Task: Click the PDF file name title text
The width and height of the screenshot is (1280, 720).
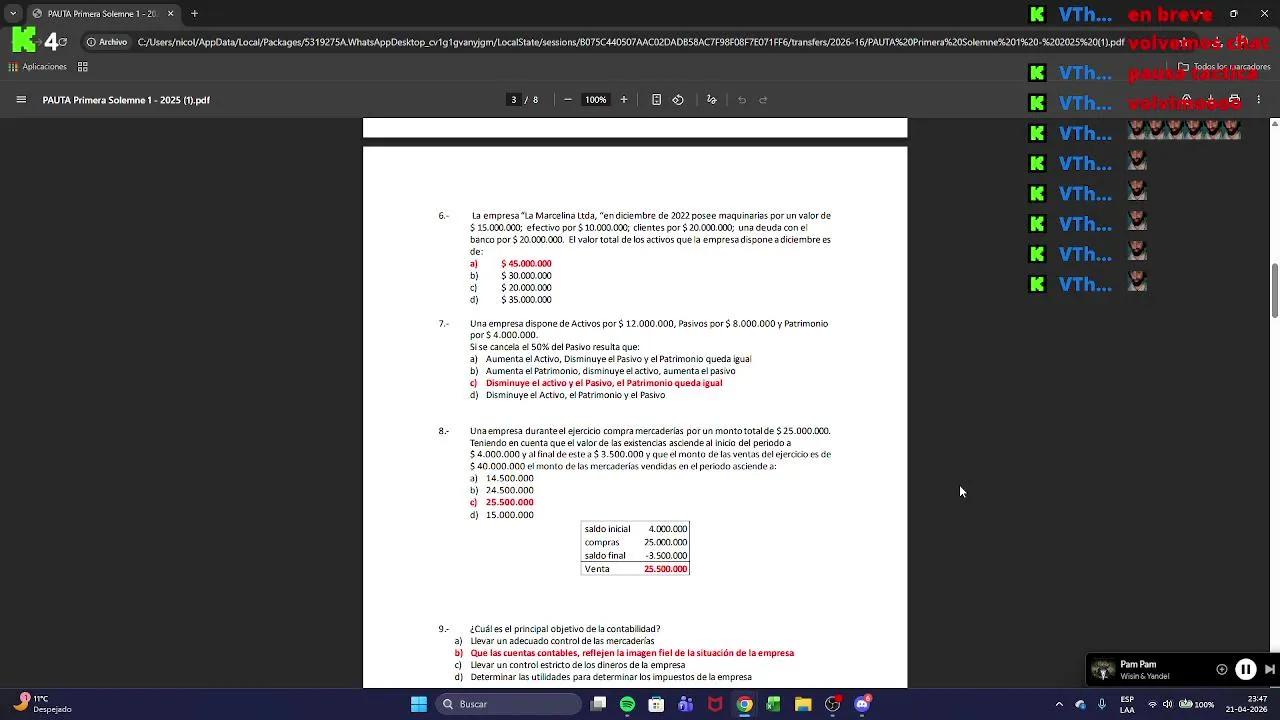Action: [126, 100]
